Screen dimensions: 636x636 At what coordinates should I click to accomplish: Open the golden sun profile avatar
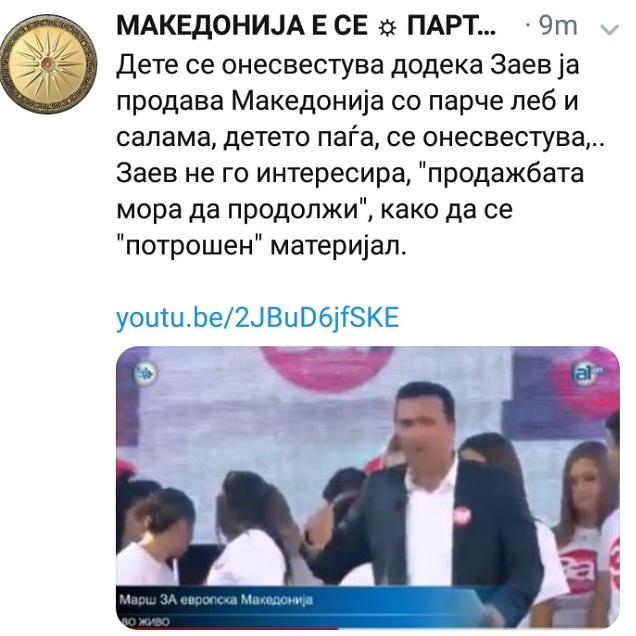click(x=48, y=63)
